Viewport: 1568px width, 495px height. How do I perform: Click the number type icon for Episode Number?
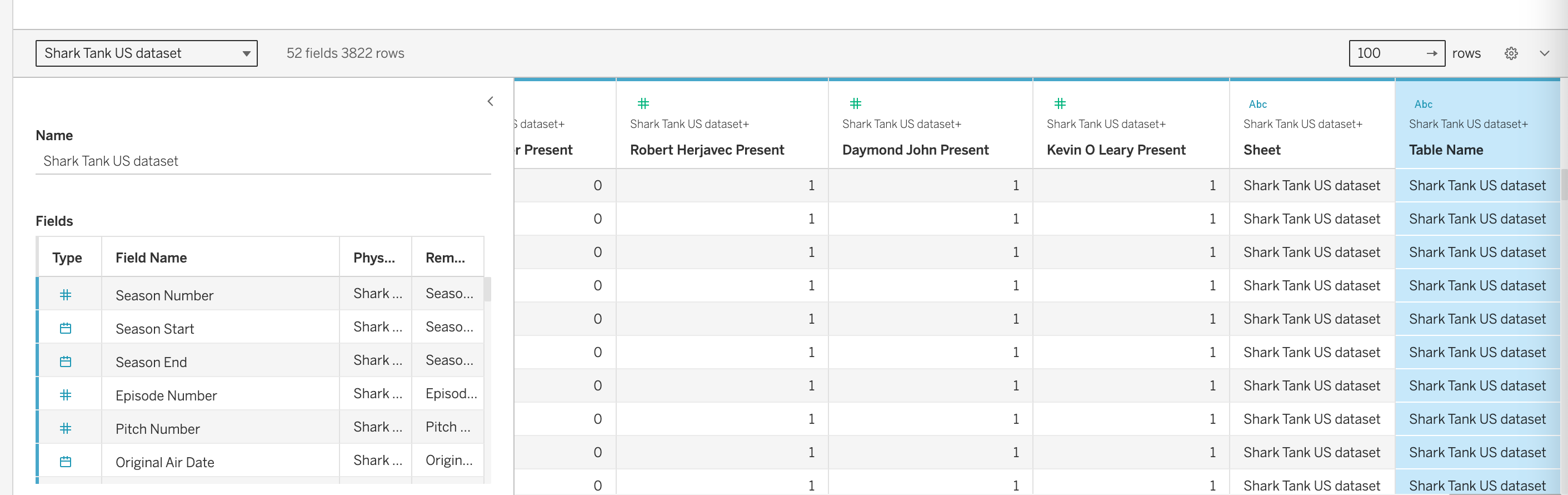[66, 395]
